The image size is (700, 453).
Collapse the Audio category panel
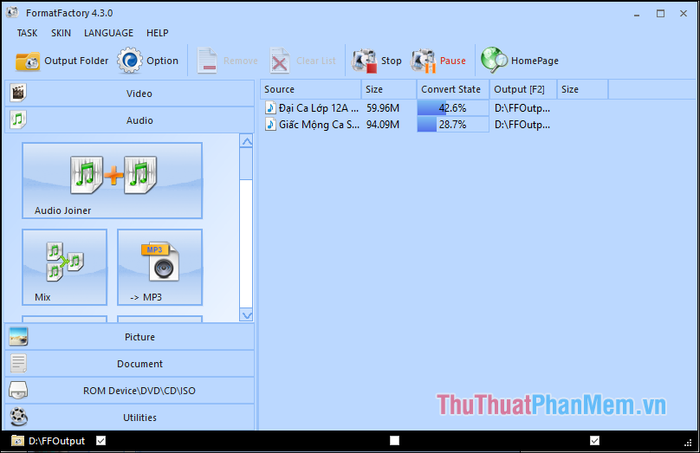[x=129, y=120]
